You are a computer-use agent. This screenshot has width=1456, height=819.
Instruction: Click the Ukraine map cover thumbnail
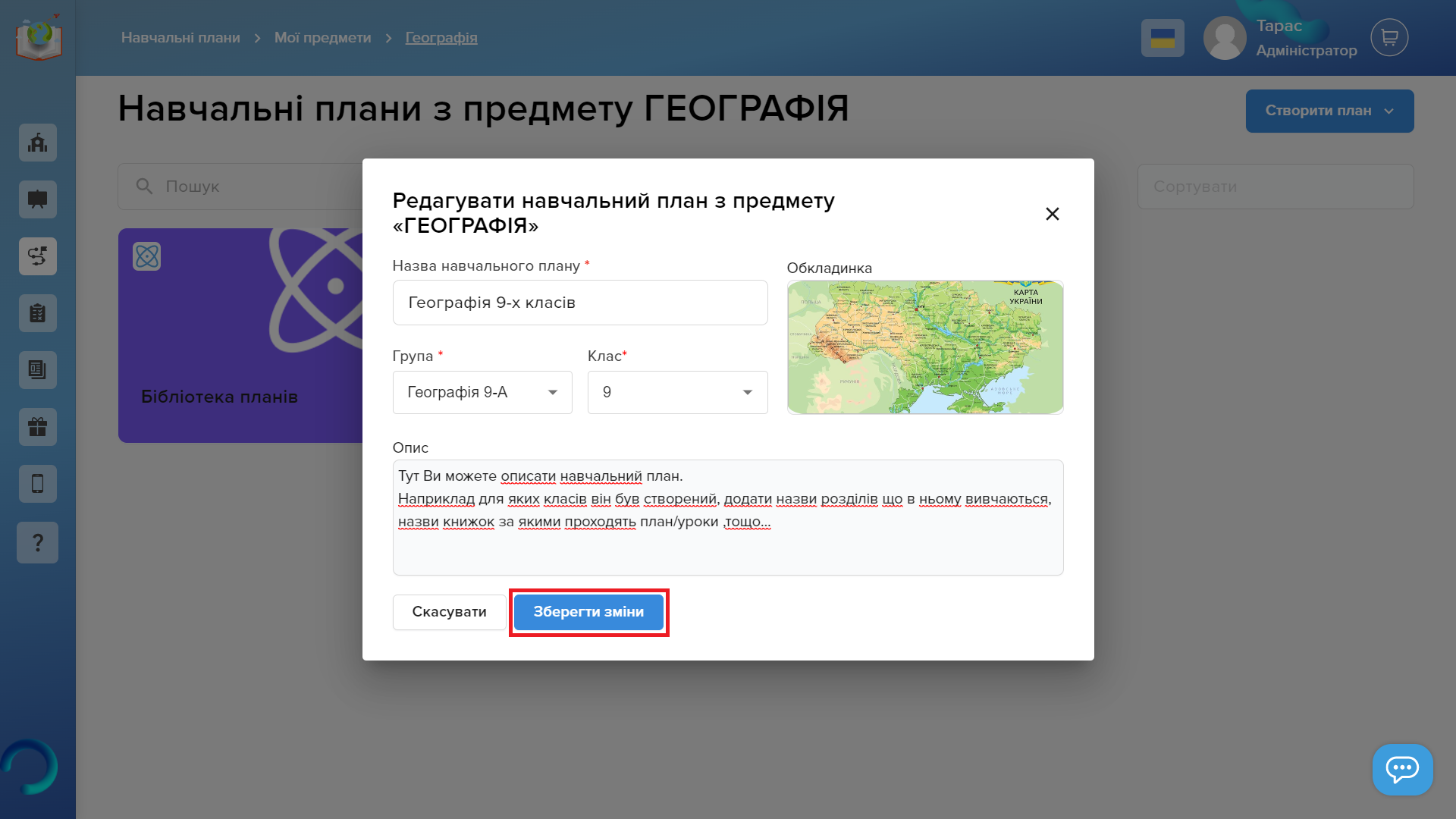coord(924,347)
